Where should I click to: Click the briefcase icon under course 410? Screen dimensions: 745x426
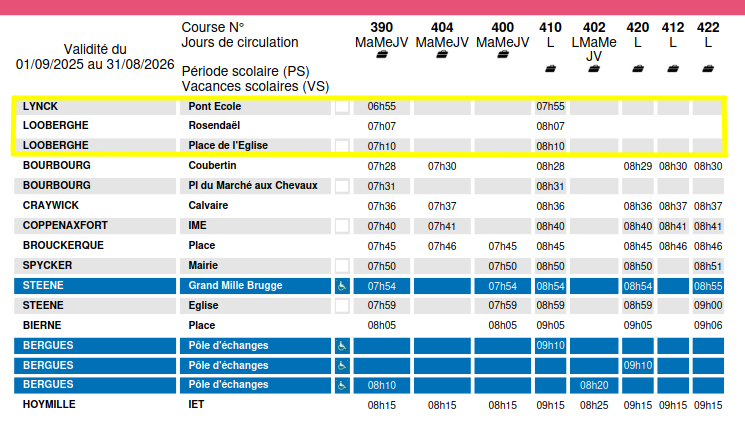point(550,69)
